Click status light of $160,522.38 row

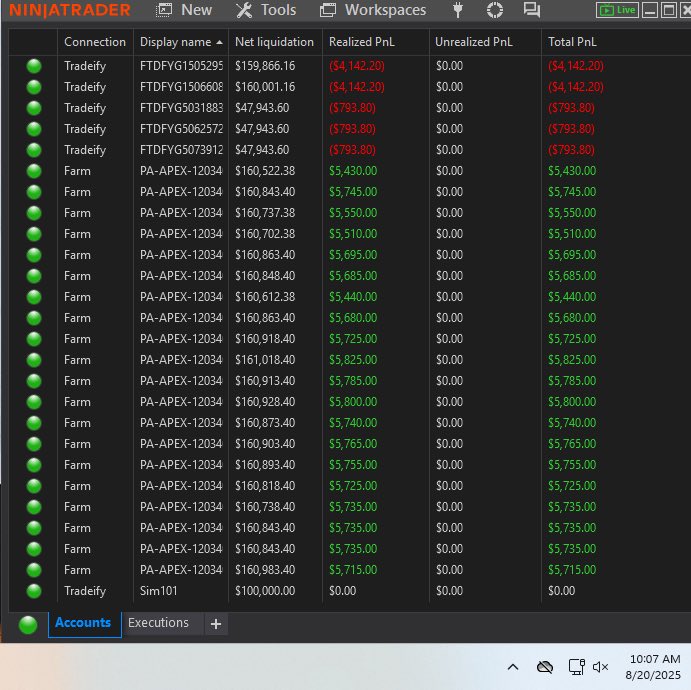[x=34, y=171]
